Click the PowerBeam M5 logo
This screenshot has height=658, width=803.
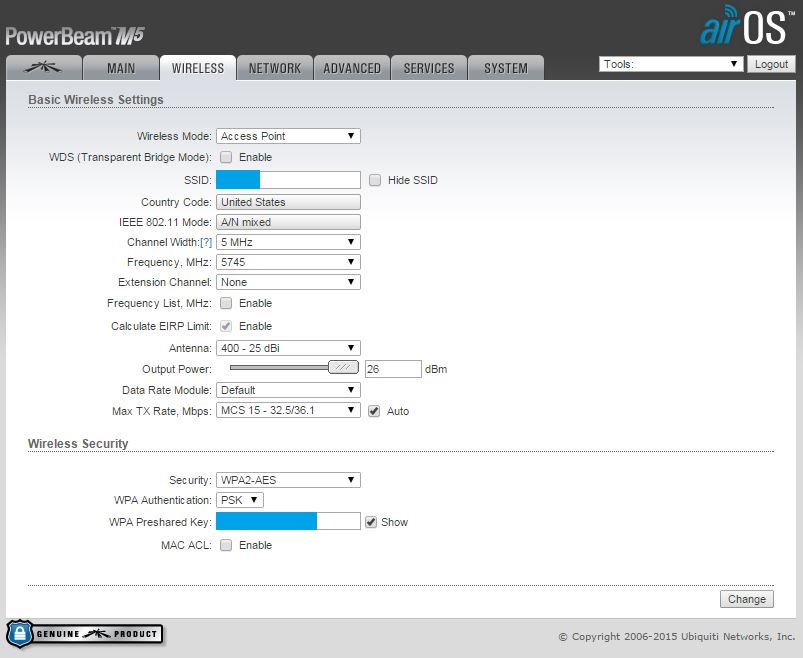point(75,36)
